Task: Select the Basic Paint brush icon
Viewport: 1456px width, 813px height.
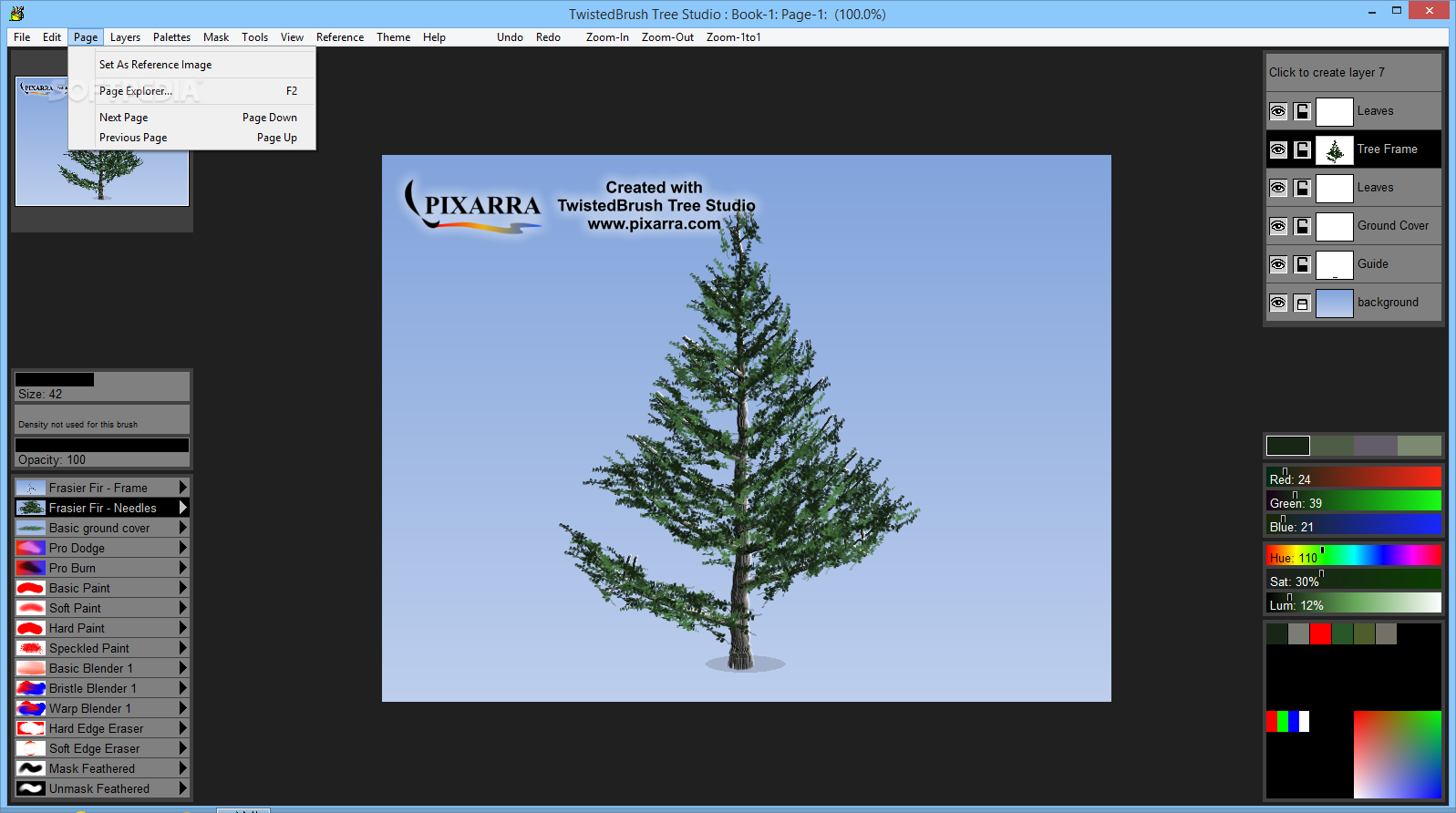Action: pyautogui.click(x=31, y=588)
